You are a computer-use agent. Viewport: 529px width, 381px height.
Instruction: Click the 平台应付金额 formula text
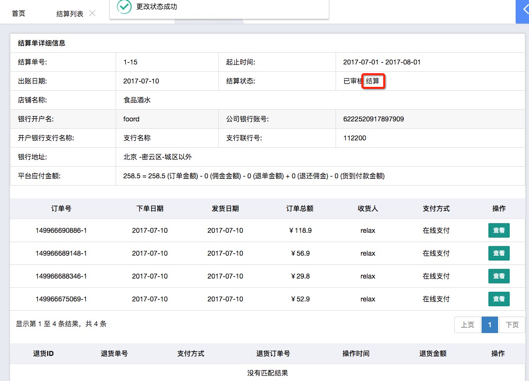[254, 176]
